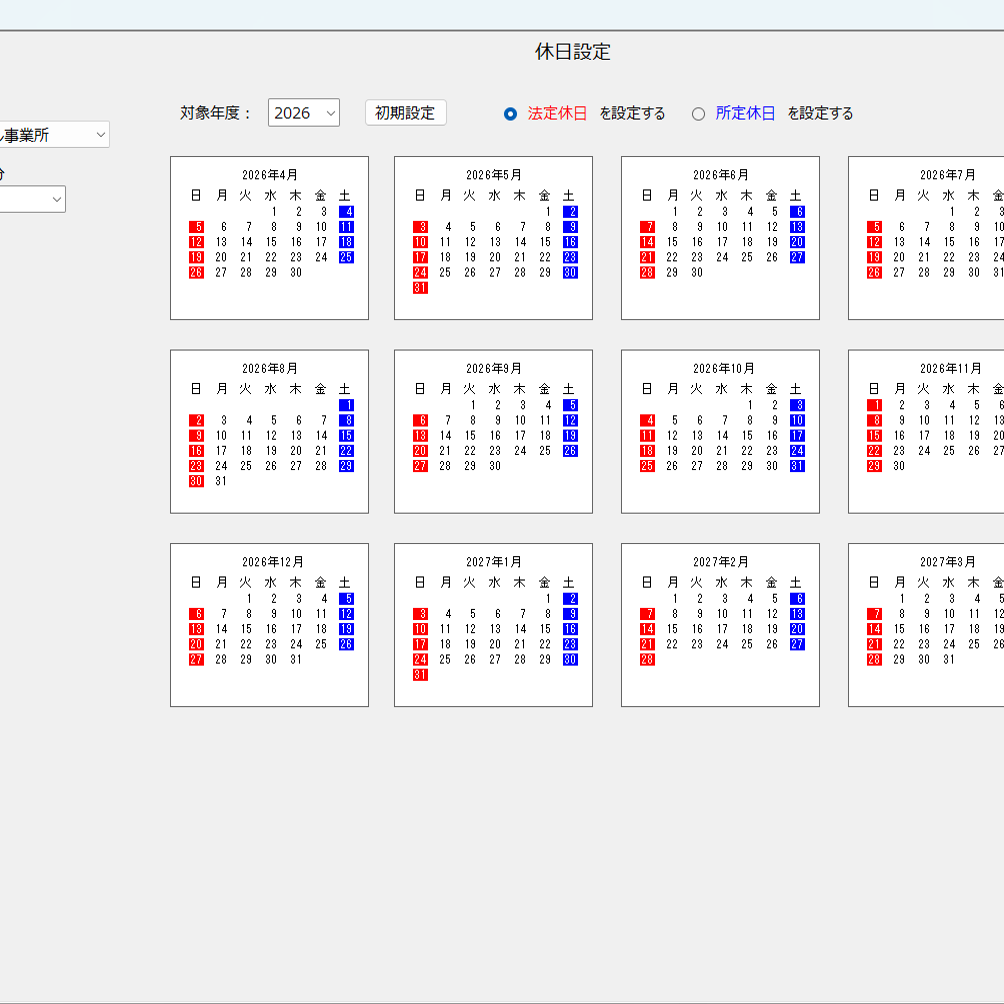Select red Sunday January 31, 2027

421,675
